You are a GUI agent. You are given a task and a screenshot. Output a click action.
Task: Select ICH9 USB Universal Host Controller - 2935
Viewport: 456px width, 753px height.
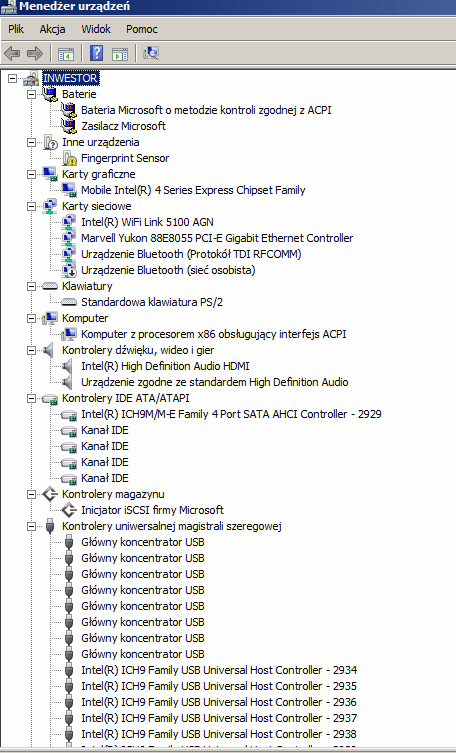tap(219, 686)
